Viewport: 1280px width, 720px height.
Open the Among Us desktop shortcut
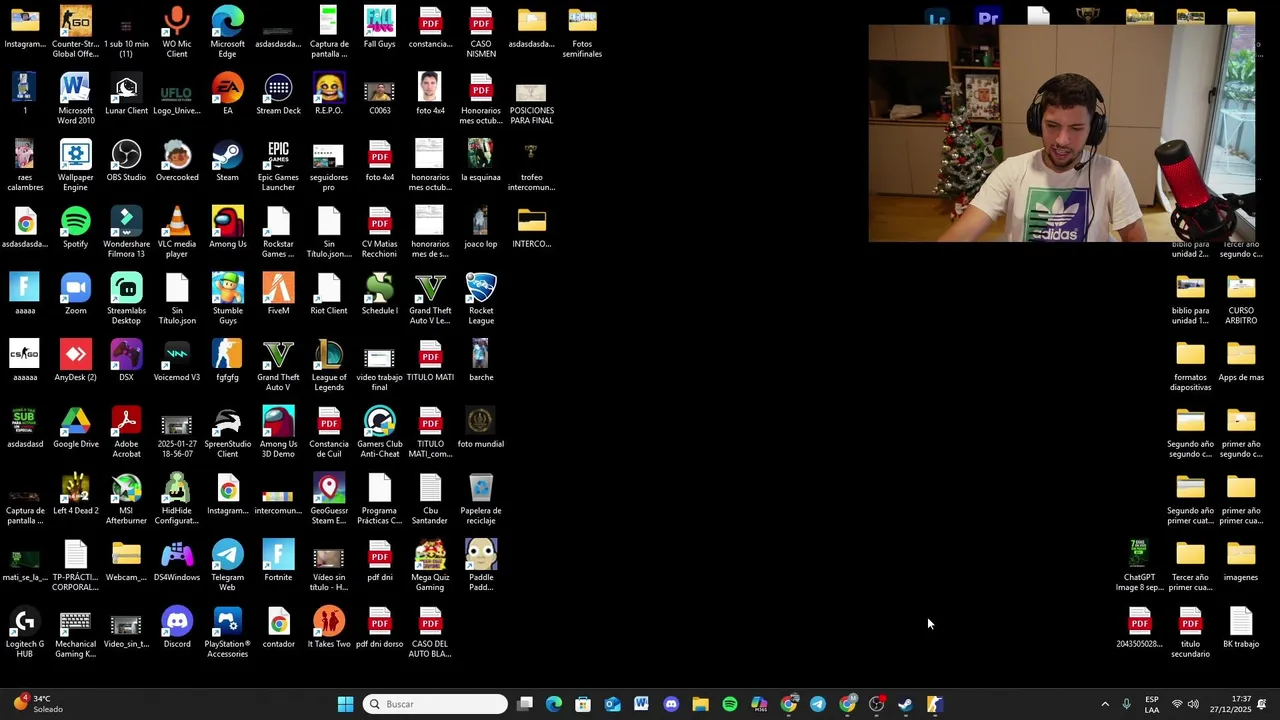(x=227, y=227)
